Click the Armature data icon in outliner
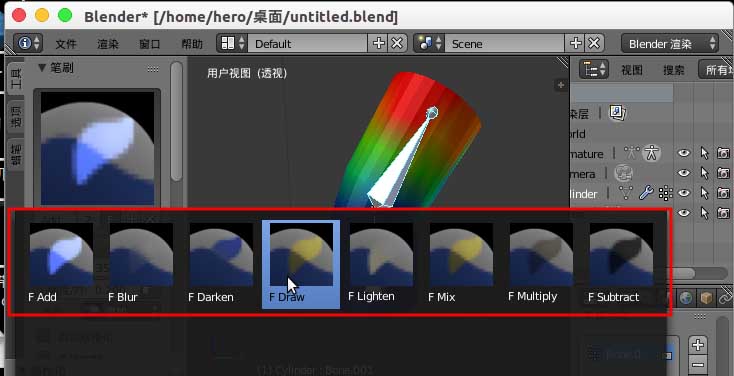This screenshot has width=734, height=376. (631, 154)
